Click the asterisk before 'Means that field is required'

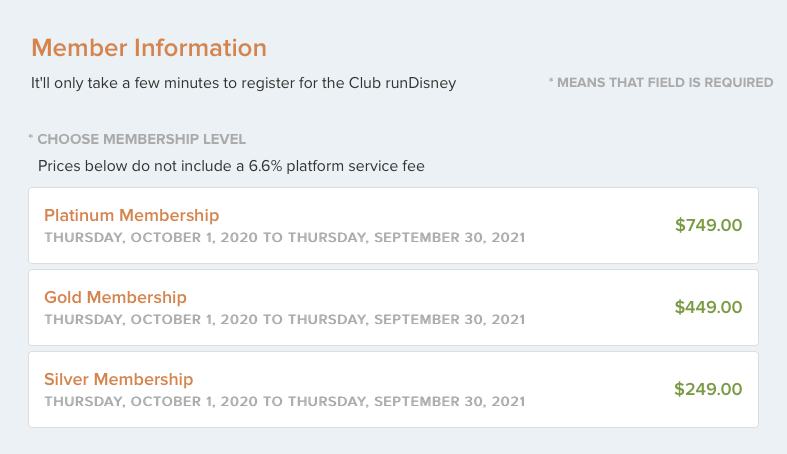551,82
